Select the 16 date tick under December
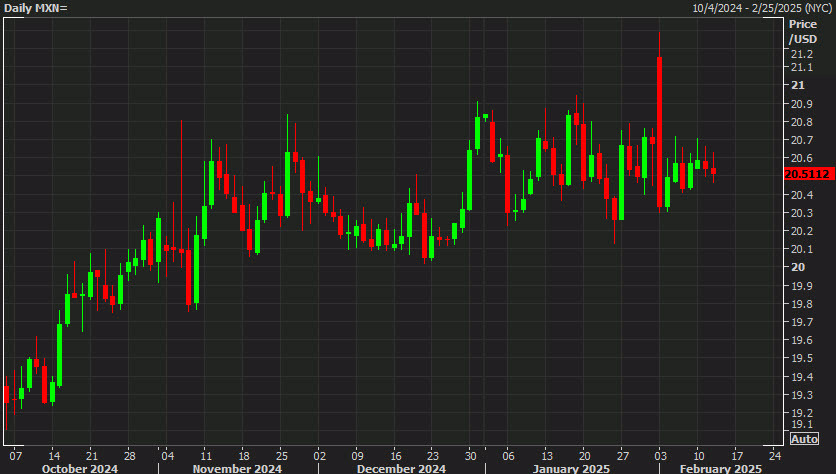Screen dimensions: 836x474 (x=395, y=456)
